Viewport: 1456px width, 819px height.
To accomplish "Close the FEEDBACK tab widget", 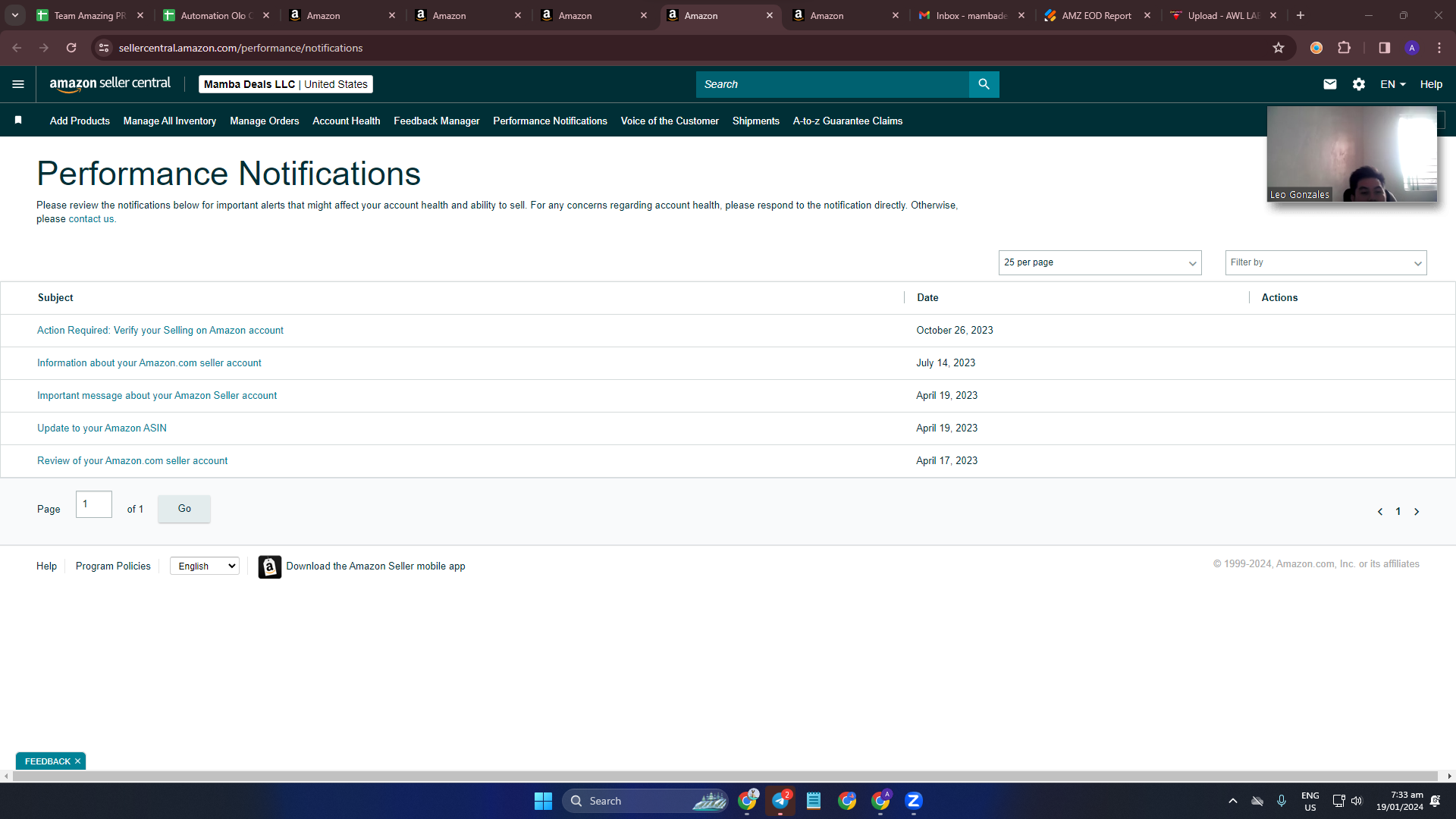I will (x=77, y=761).
